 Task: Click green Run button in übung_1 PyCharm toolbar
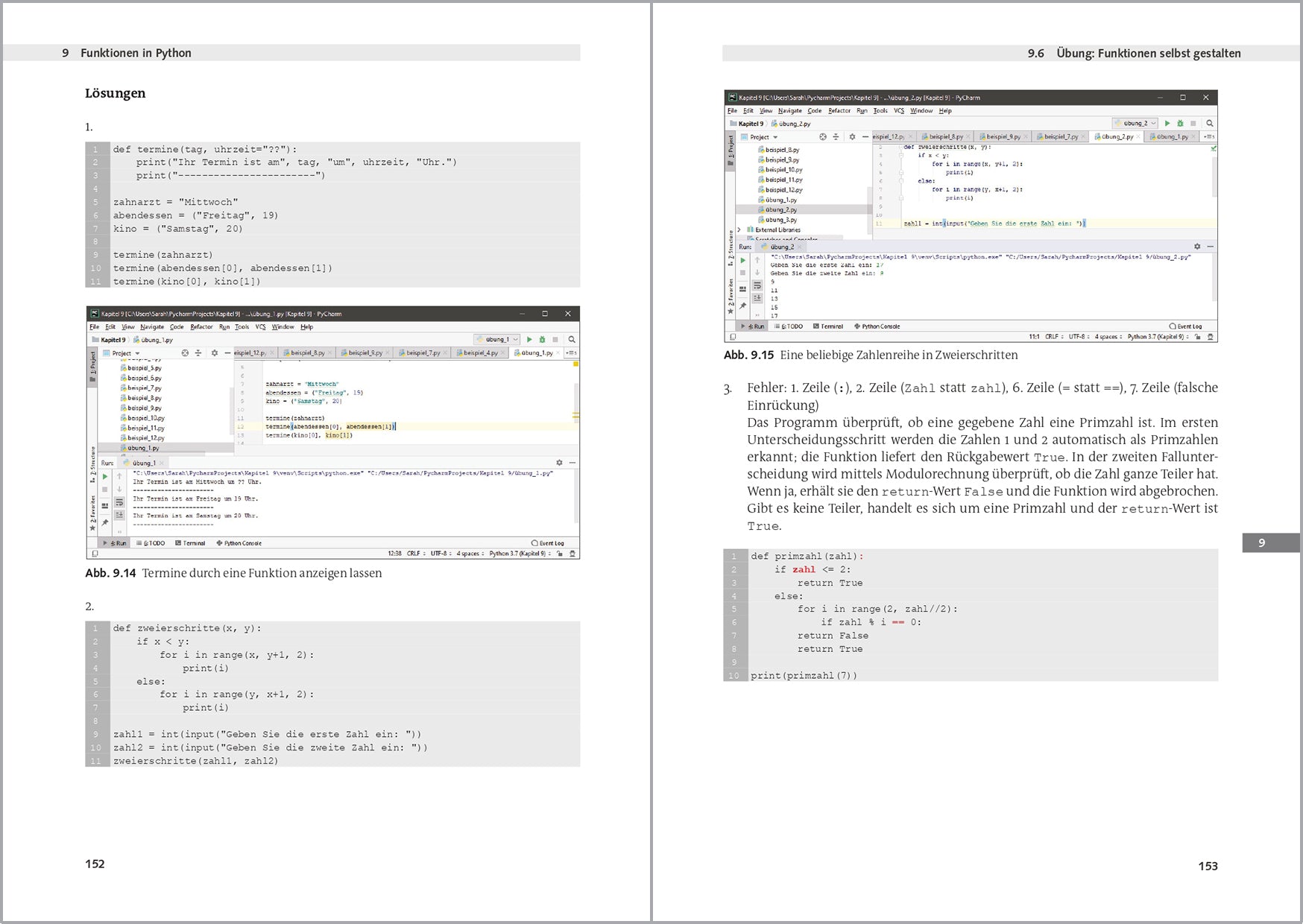(529, 340)
